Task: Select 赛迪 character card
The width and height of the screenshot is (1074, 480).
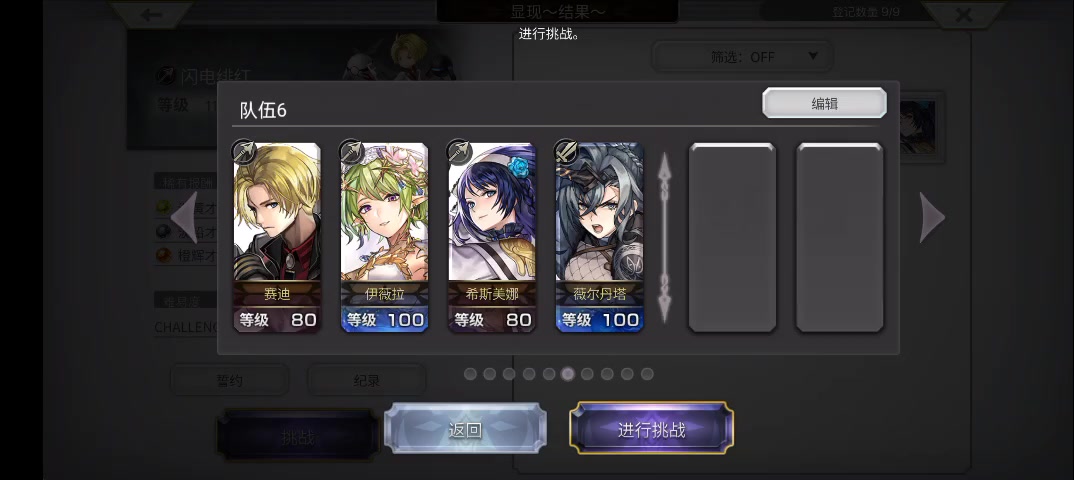Action: (277, 237)
